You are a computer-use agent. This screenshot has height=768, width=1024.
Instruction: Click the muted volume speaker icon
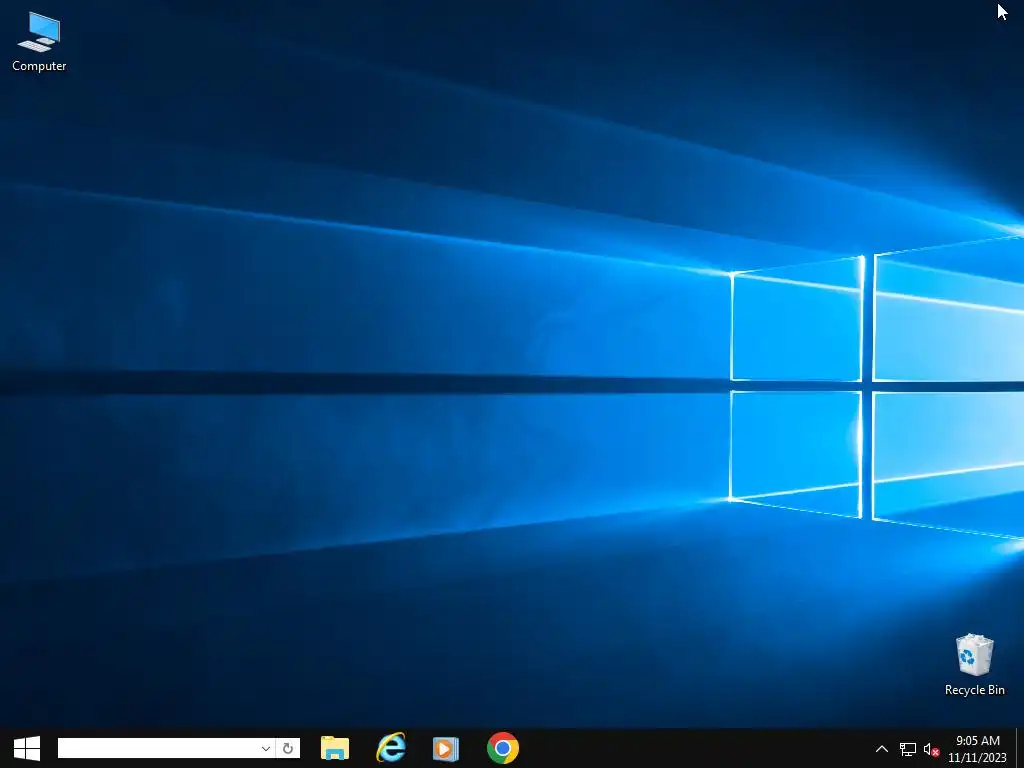tap(931, 749)
